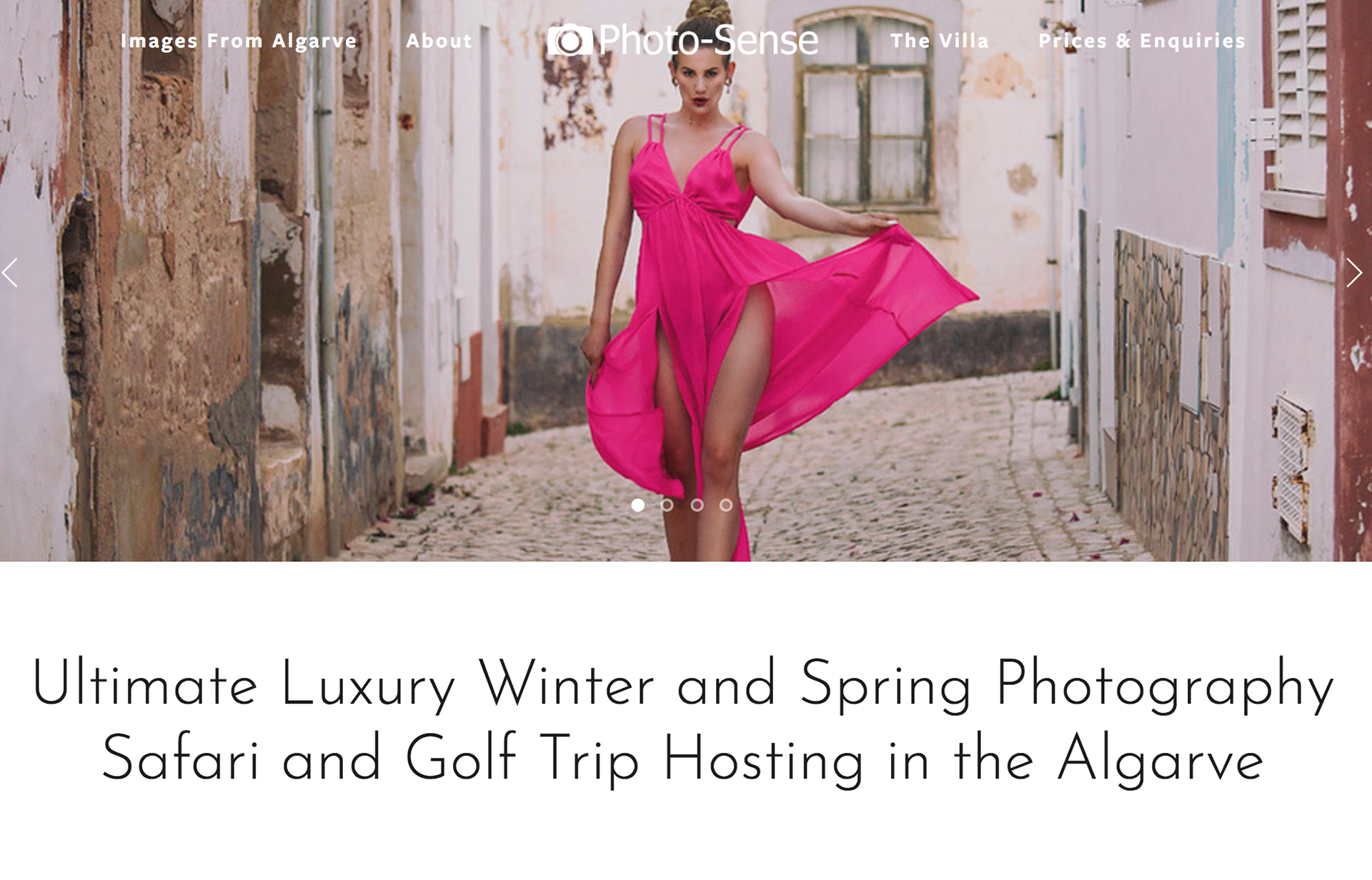Show the fourth slide via last dot
1372x880 pixels.
[x=726, y=505]
